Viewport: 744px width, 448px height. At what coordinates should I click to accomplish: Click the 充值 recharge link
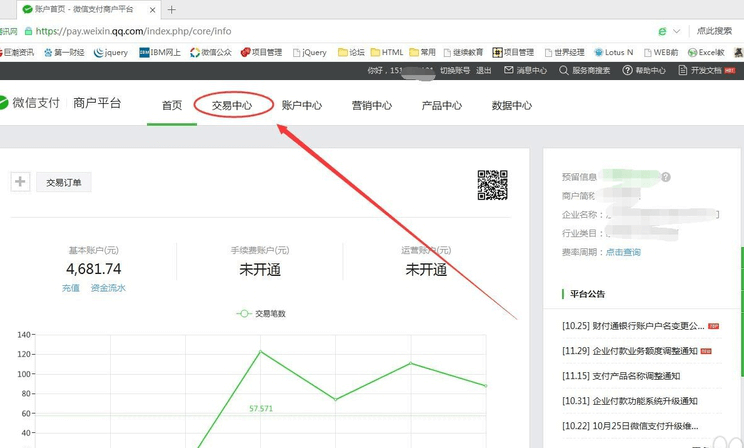point(71,288)
